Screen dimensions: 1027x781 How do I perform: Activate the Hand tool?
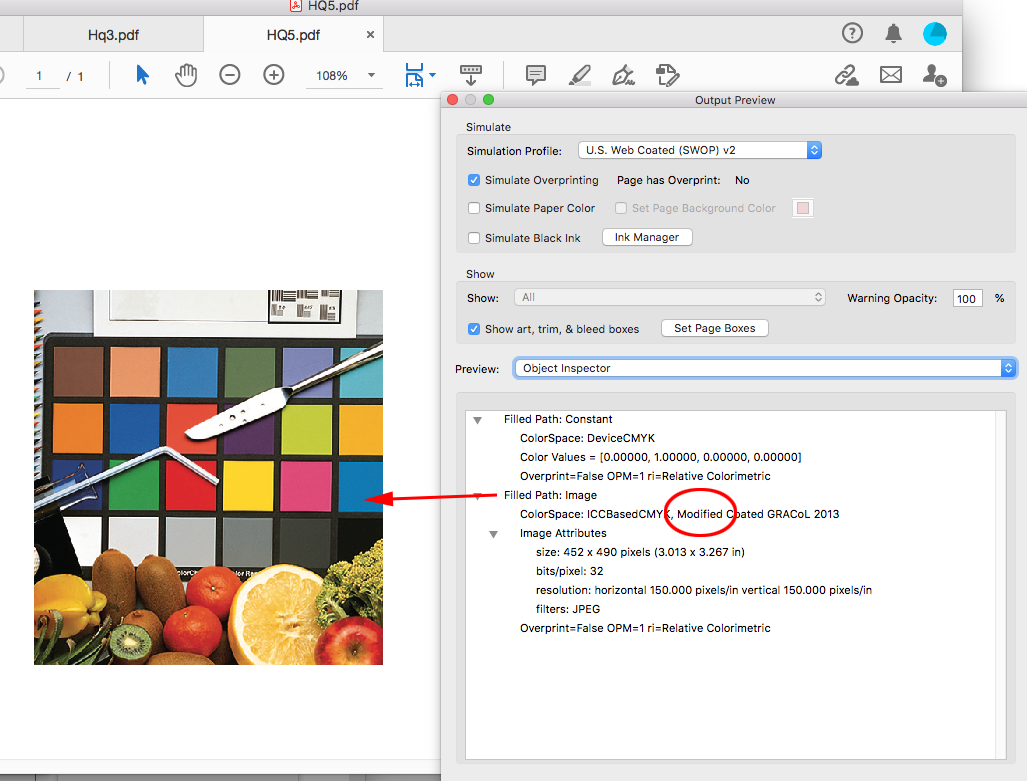[x=186, y=74]
